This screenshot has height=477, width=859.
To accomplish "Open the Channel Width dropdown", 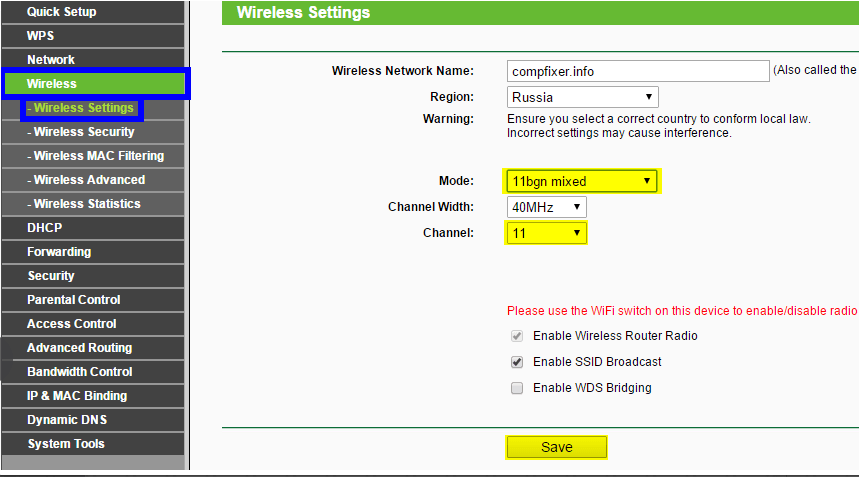I will tap(546, 207).
